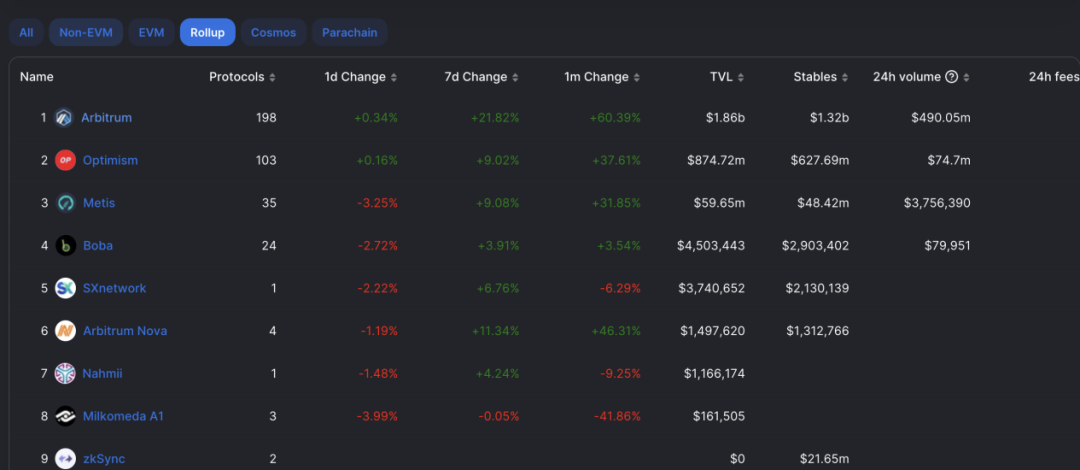Click the orange Arbitrum Nova logo icon
Viewport: 1080px width, 470px height.
coord(65,331)
